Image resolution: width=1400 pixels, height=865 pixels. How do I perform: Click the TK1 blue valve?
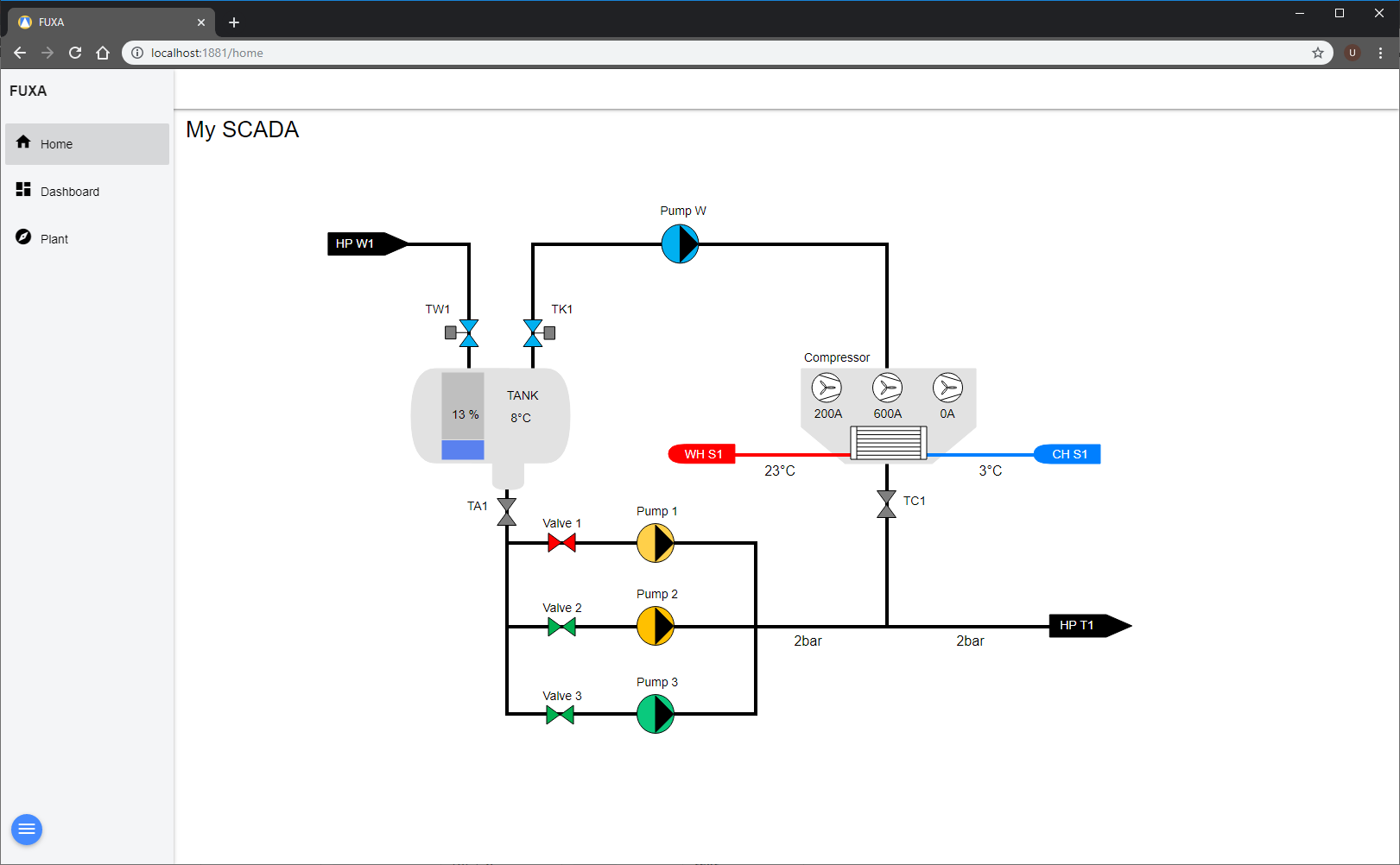pos(534,333)
